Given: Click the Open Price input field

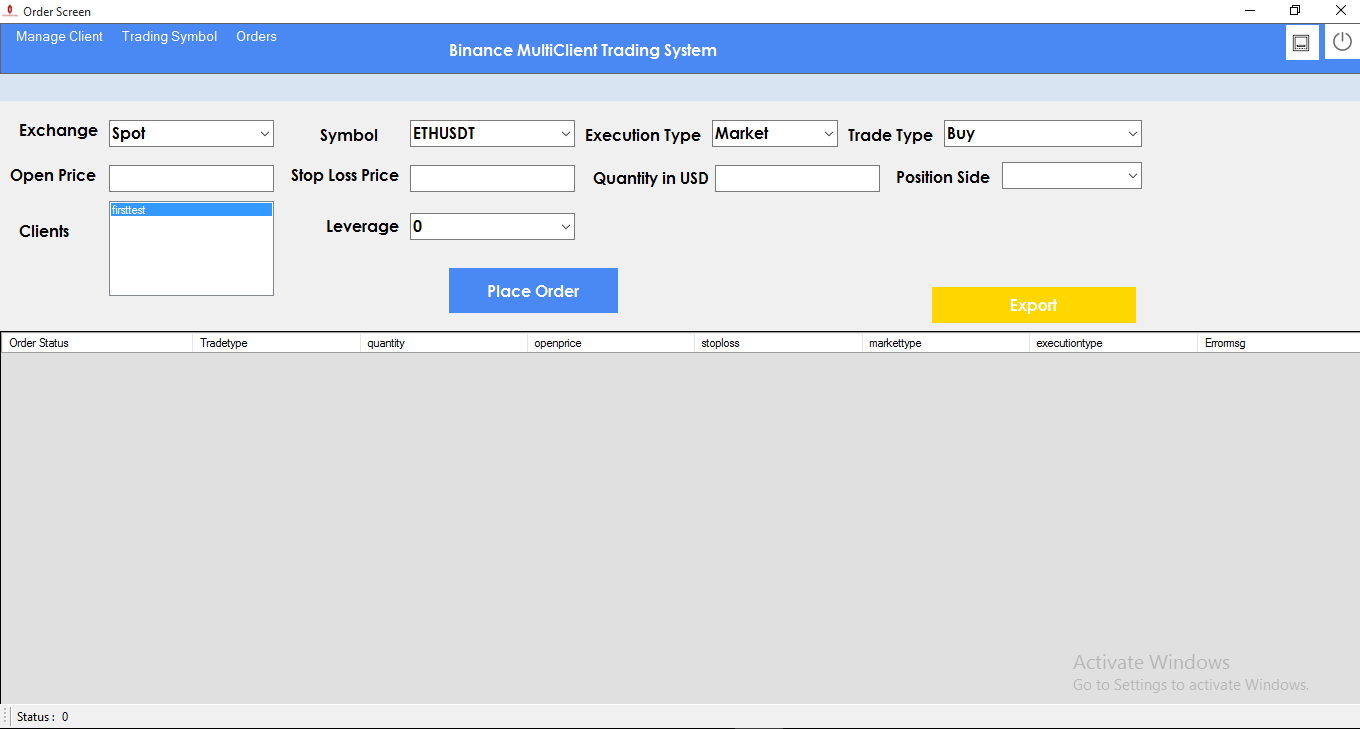Looking at the screenshot, I should pos(191,178).
